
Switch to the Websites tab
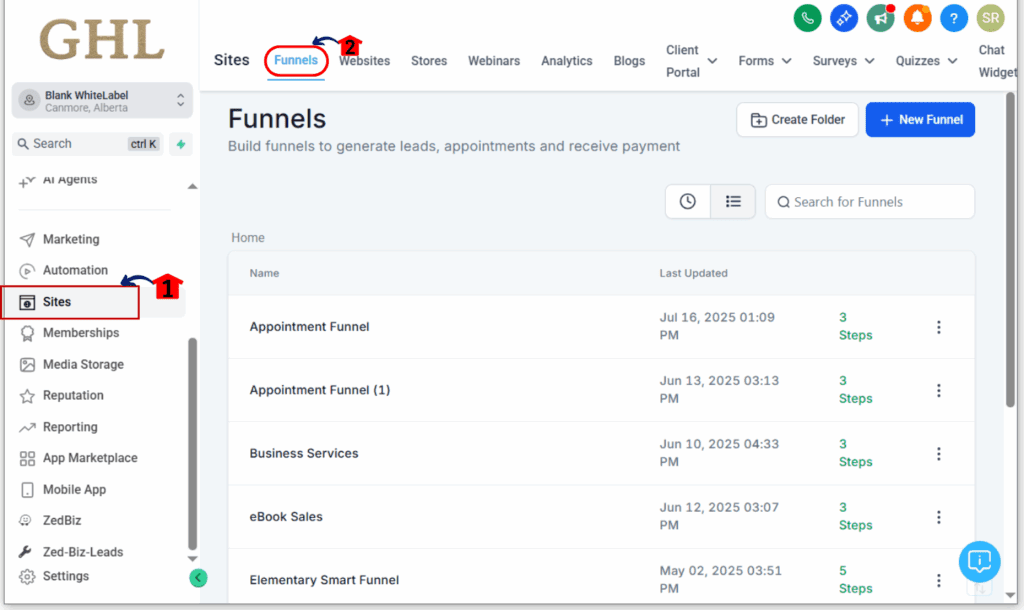(x=364, y=61)
